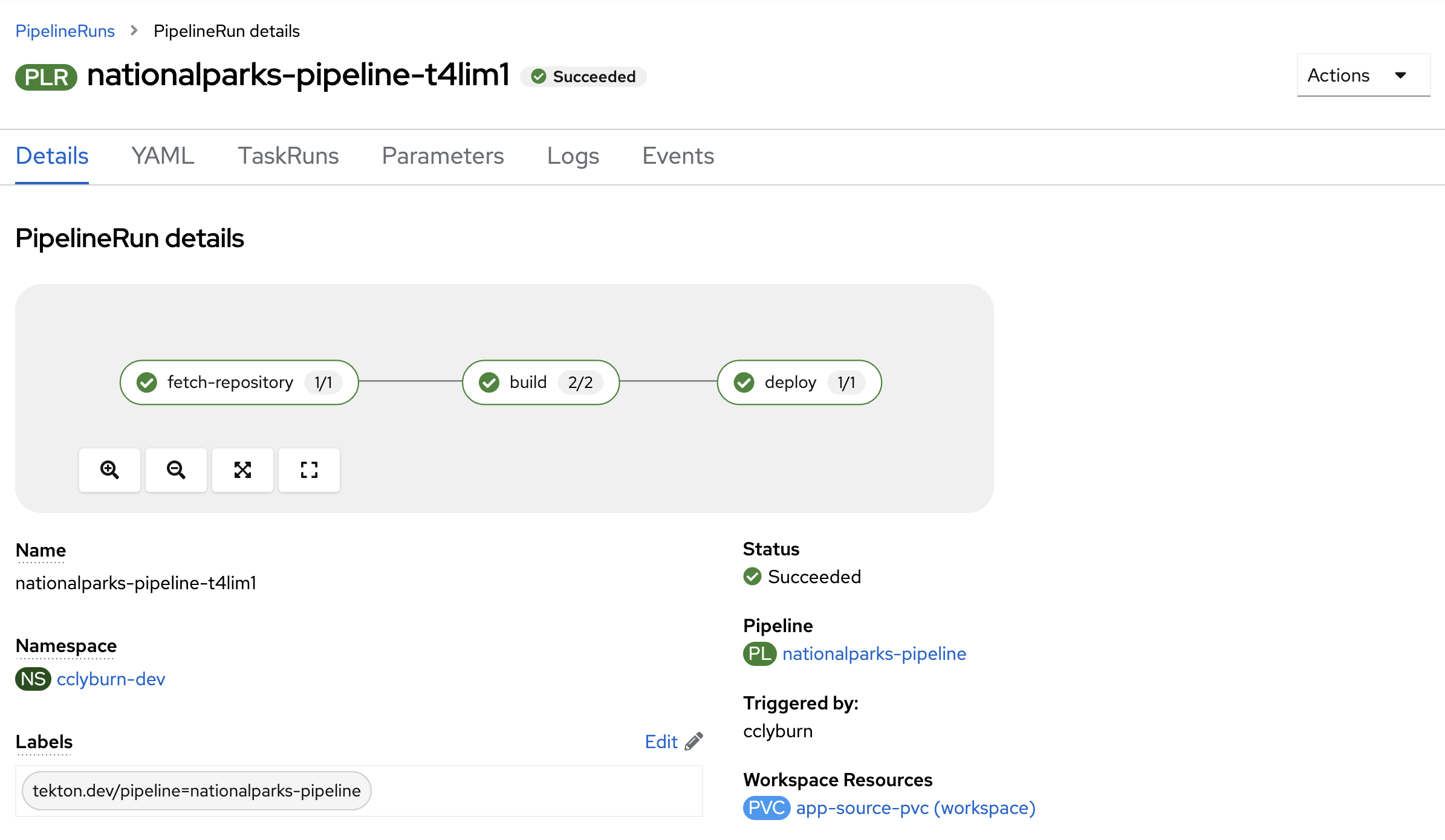1445x840 pixels.
Task: Click the deploy 1/1 step count badge
Action: coord(846,382)
